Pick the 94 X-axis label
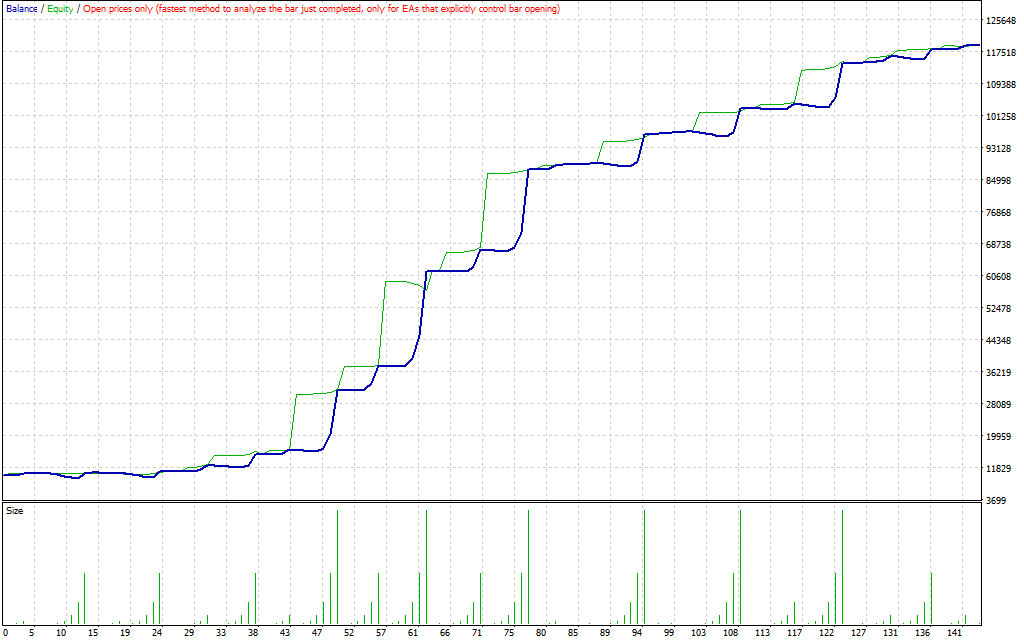 (636, 633)
